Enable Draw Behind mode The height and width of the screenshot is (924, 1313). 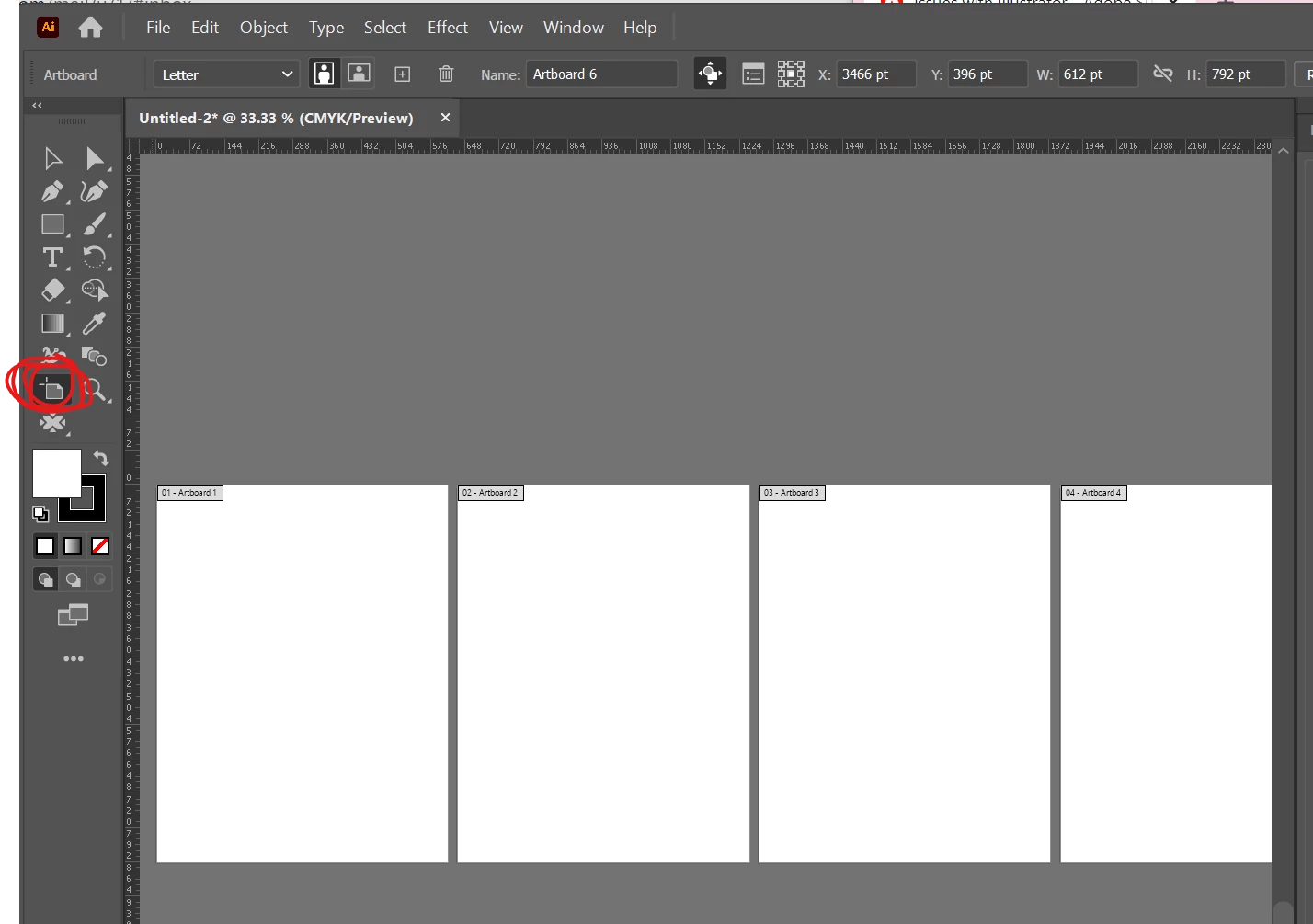(73, 579)
